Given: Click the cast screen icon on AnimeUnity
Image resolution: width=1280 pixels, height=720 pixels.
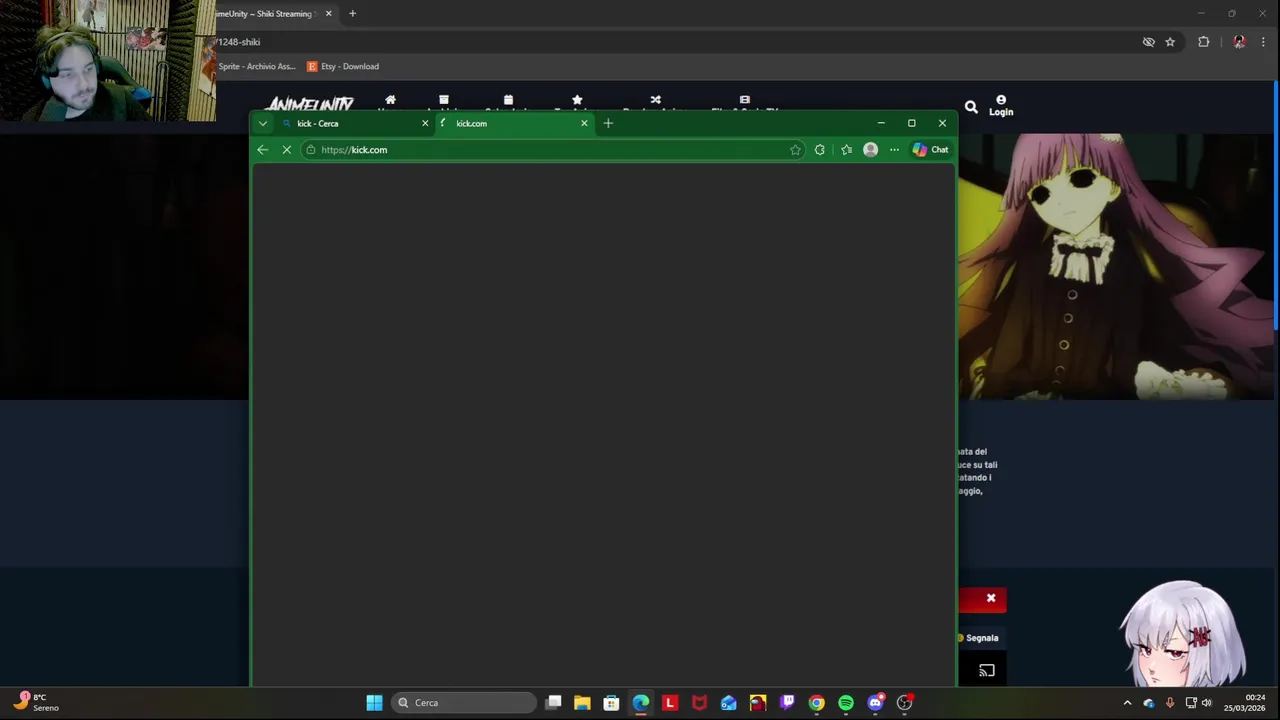Looking at the screenshot, I should [x=987, y=671].
